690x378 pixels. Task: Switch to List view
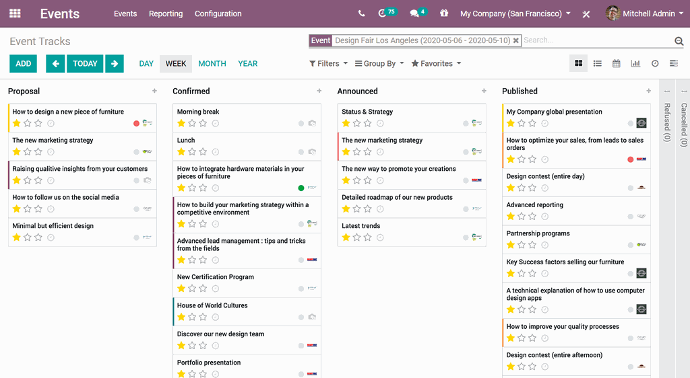[597, 63]
